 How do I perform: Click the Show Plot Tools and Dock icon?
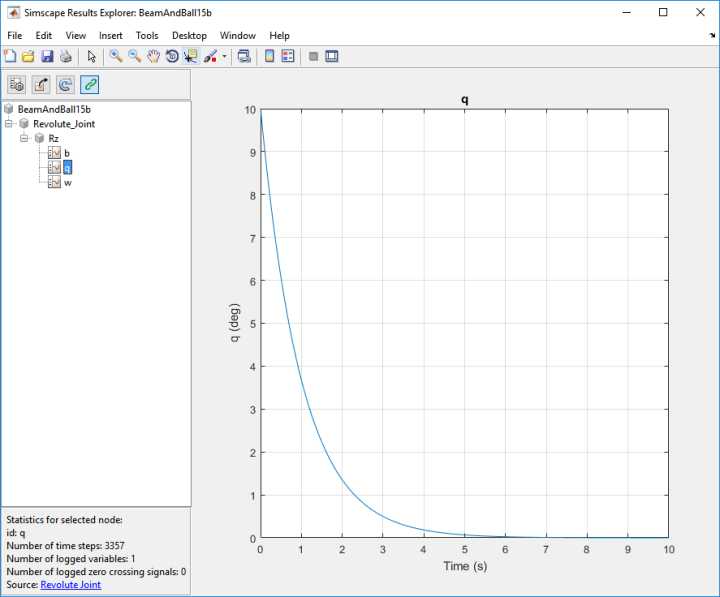pos(332,56)
